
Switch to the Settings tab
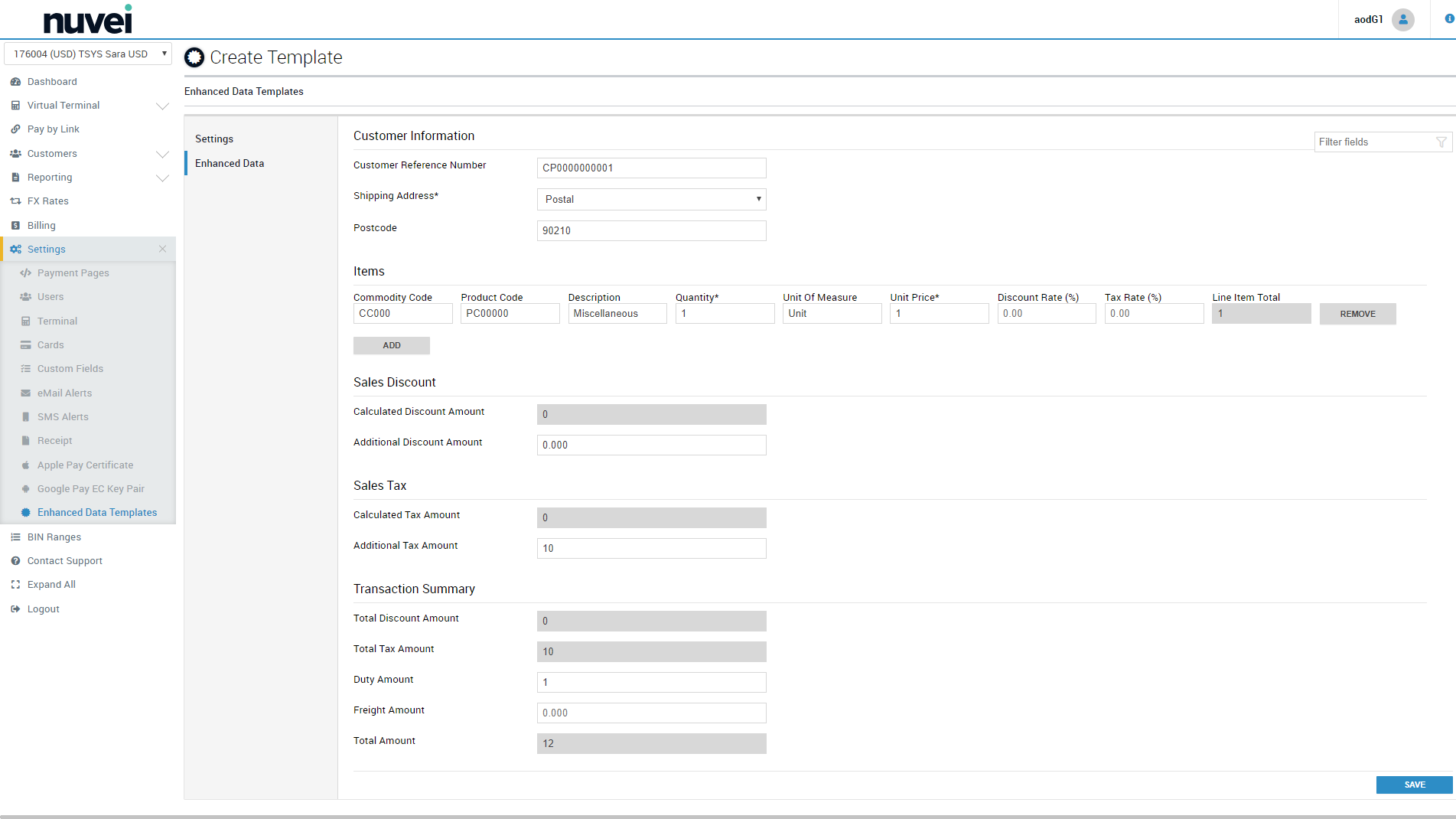pyautogui.click(x=214, y=139)
